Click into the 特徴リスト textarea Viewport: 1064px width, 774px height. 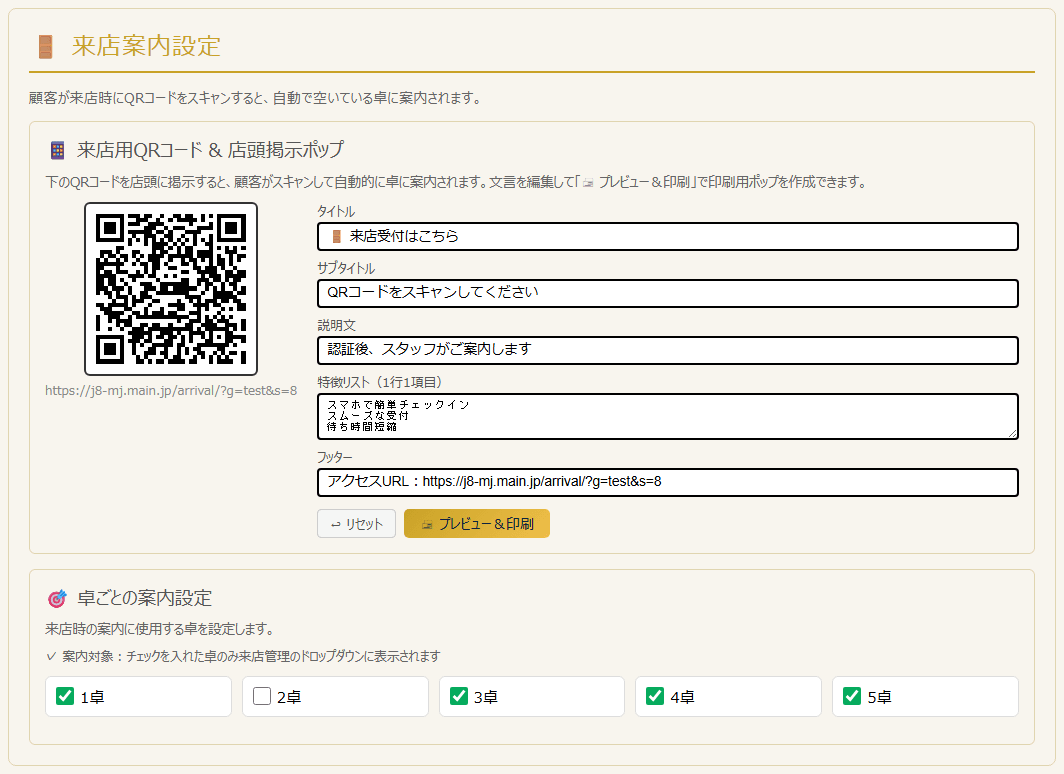(668, 417)
